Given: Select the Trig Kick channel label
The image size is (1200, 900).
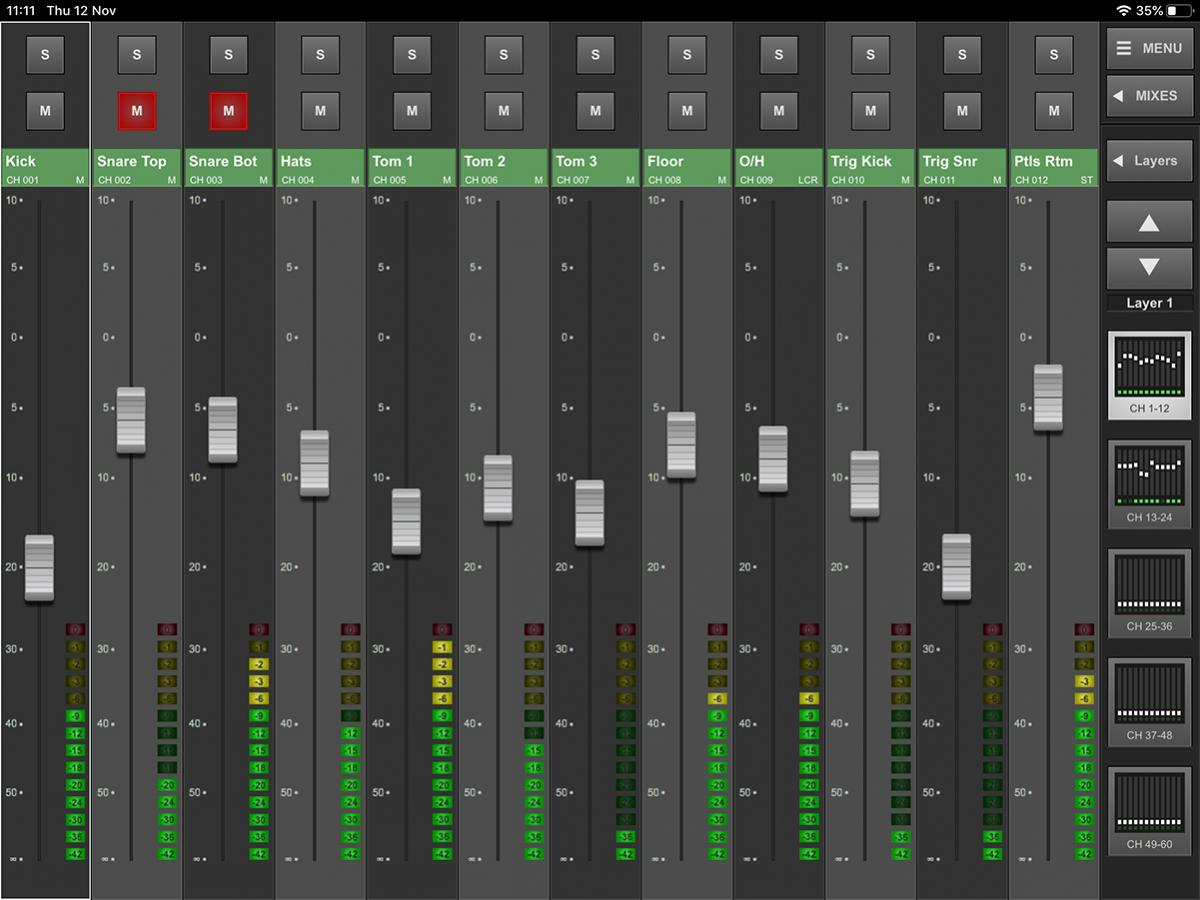Looking at the screenshot, I should point(870,167).
